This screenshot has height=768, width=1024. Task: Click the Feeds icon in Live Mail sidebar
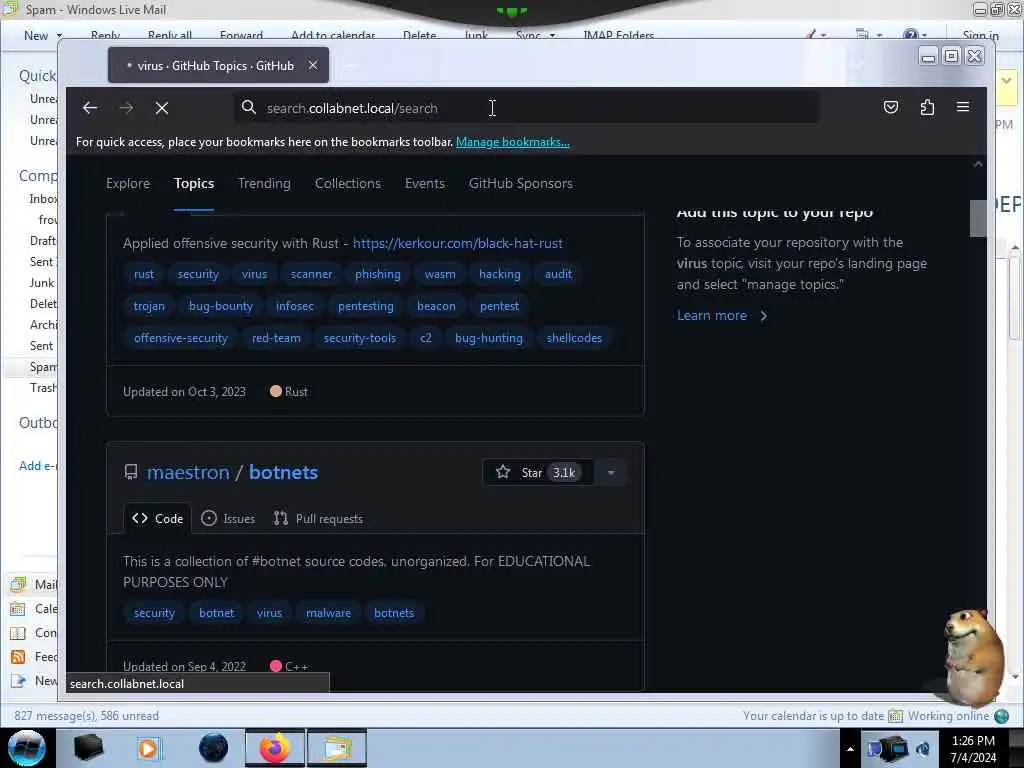point(18,657)
